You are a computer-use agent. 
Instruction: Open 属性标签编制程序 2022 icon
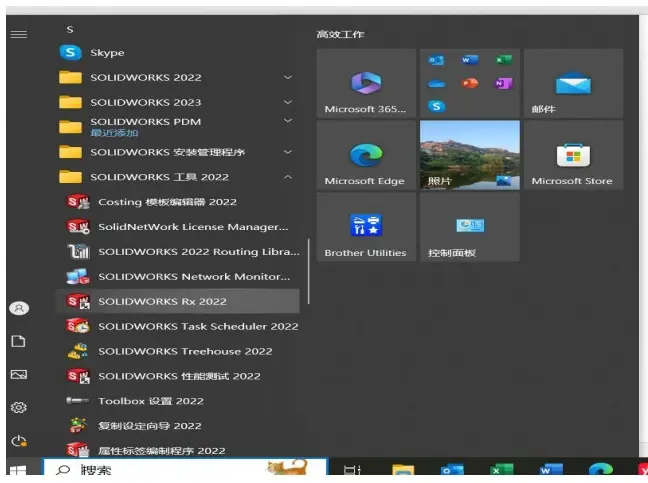[78, 450]
